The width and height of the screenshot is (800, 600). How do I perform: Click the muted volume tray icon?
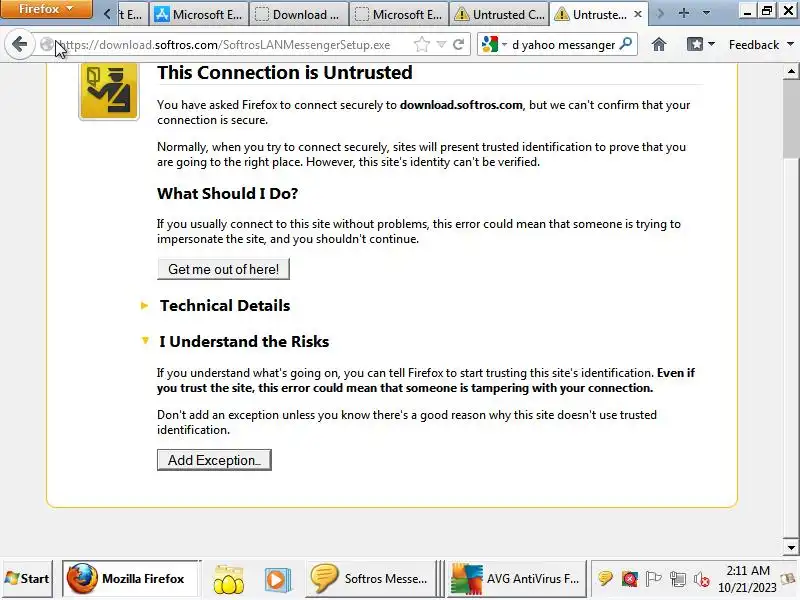click(x=702, y=580)
